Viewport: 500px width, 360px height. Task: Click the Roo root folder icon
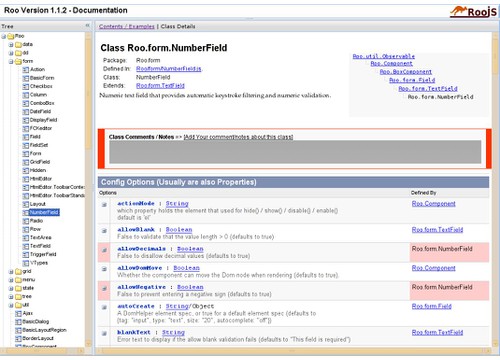pos(11,36)
